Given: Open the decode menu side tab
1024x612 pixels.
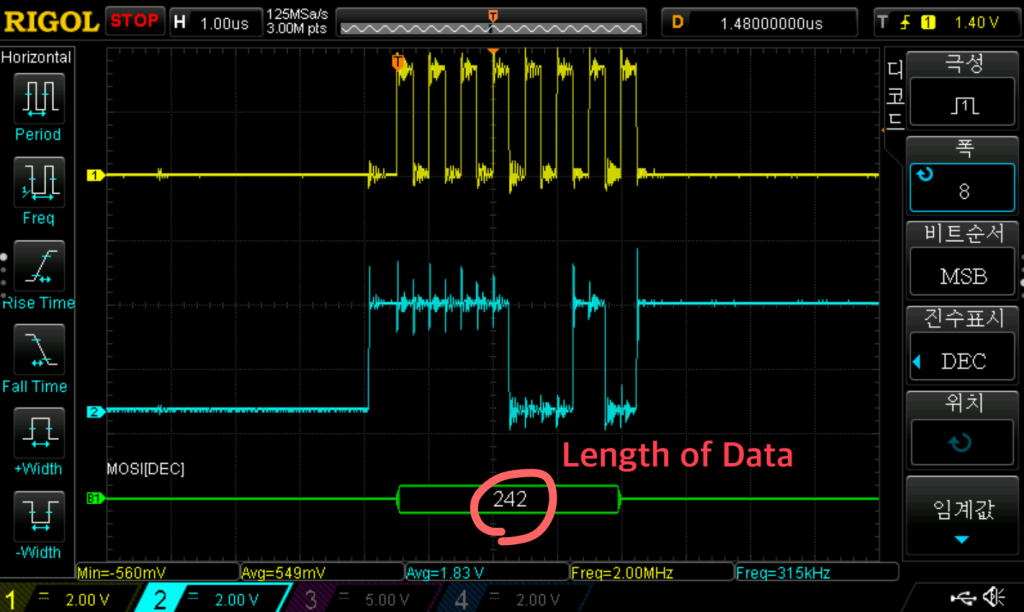Looking at the screenshot, I should [895, 93].
